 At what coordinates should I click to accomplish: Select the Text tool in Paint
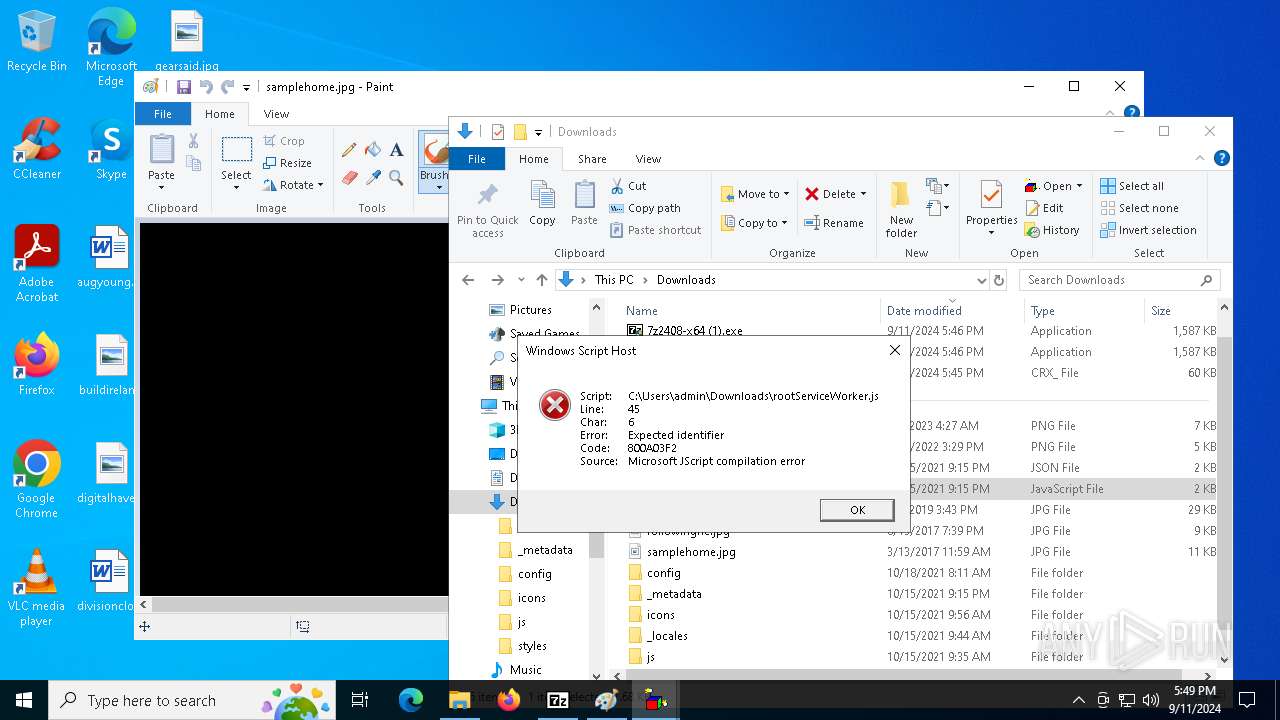pyautogui.click(x=396, y=150)
